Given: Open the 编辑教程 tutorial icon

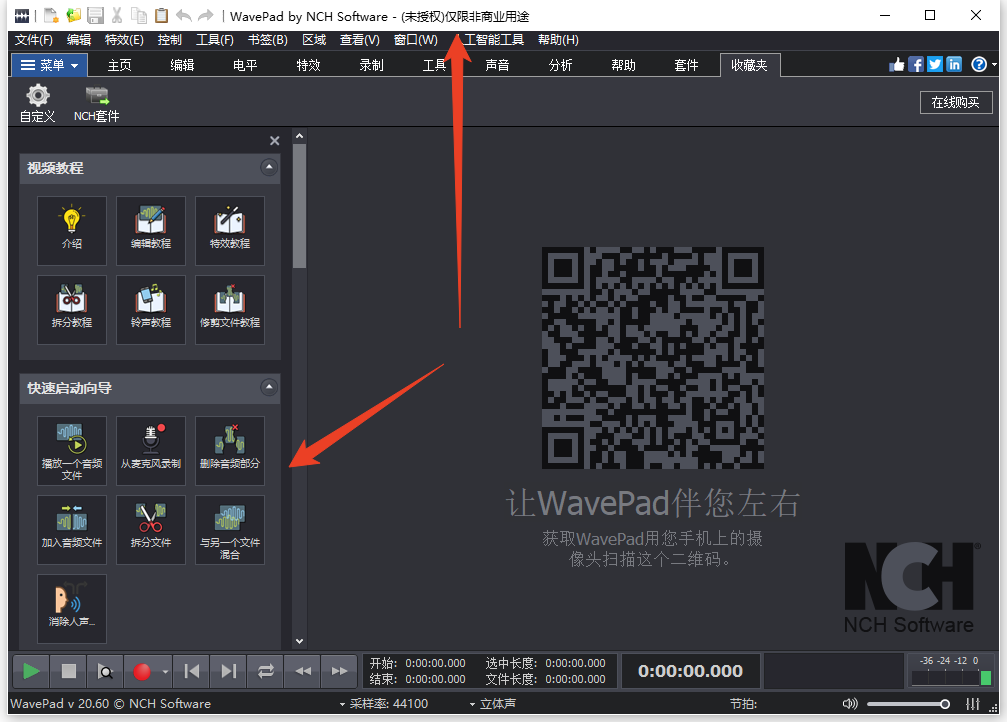Looking at the screenshot, I should [x=150, y=230].
